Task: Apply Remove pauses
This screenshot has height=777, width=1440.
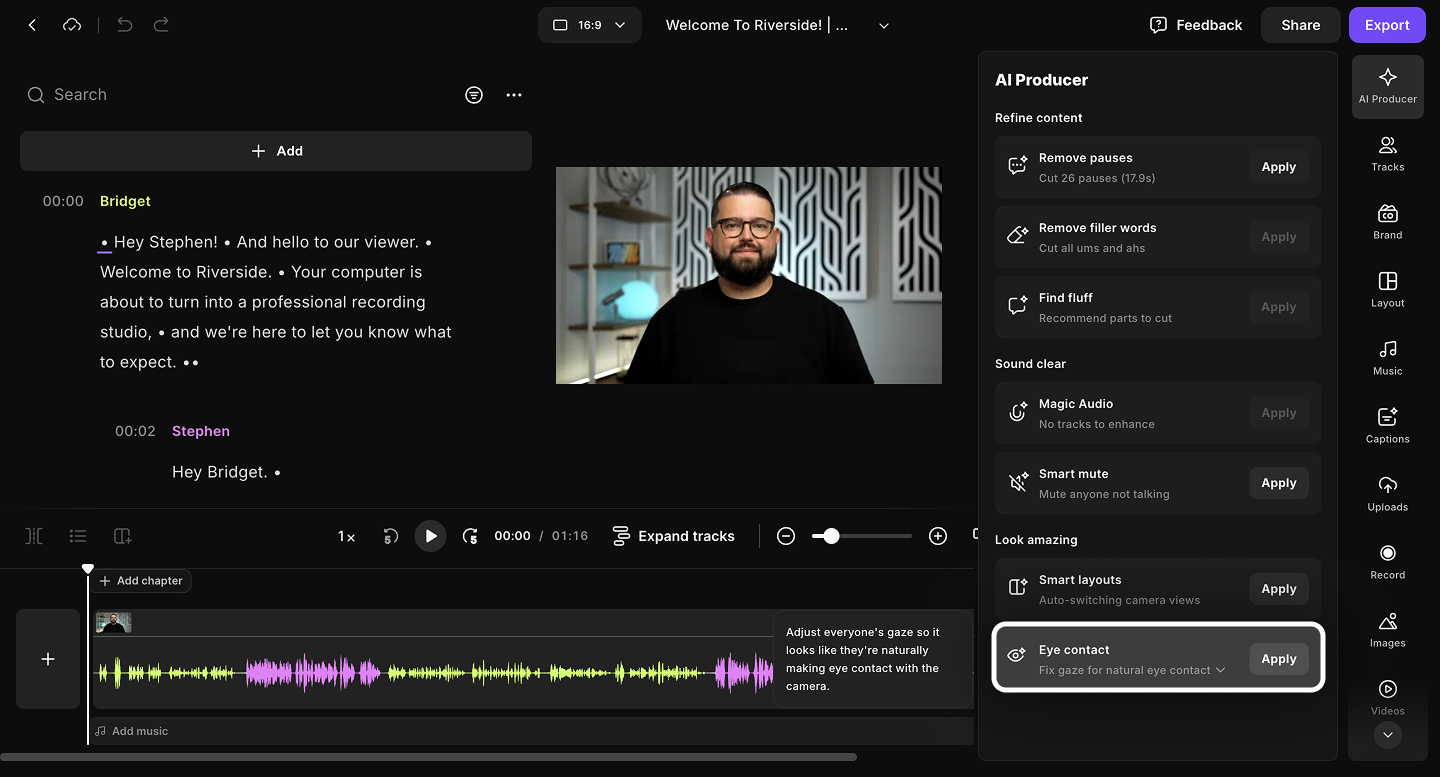Action: click(1278, 167)
